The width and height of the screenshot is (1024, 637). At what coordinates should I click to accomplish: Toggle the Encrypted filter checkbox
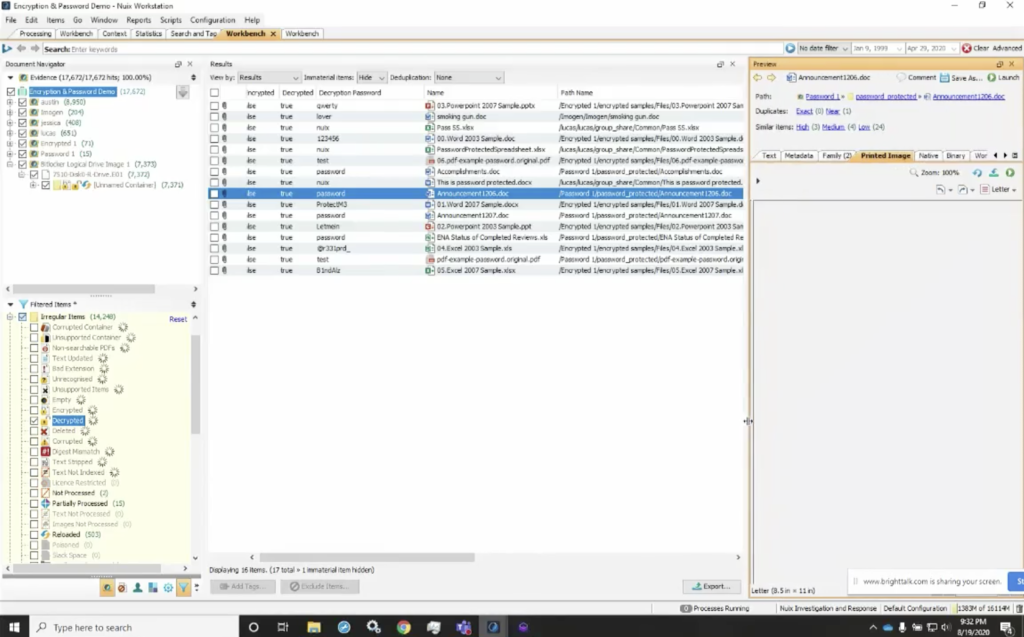click(x=34, y=410)
